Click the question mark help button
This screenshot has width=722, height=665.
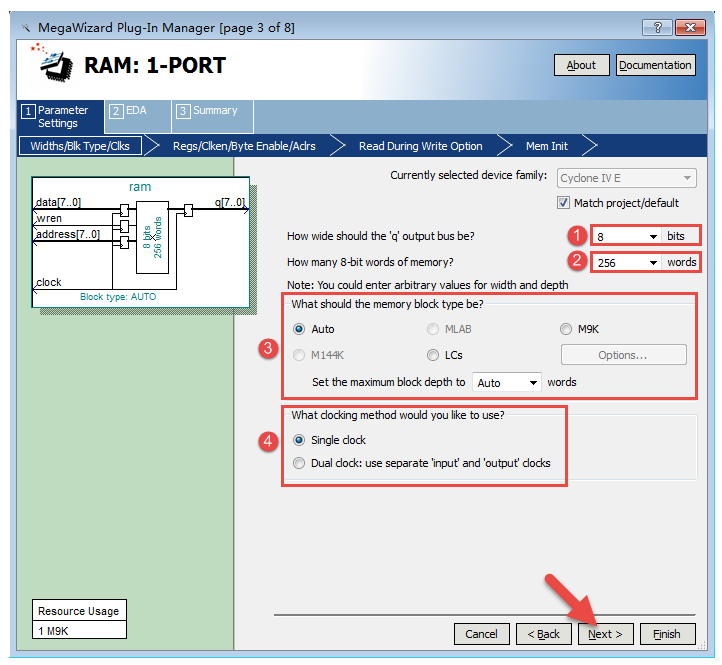657,28
